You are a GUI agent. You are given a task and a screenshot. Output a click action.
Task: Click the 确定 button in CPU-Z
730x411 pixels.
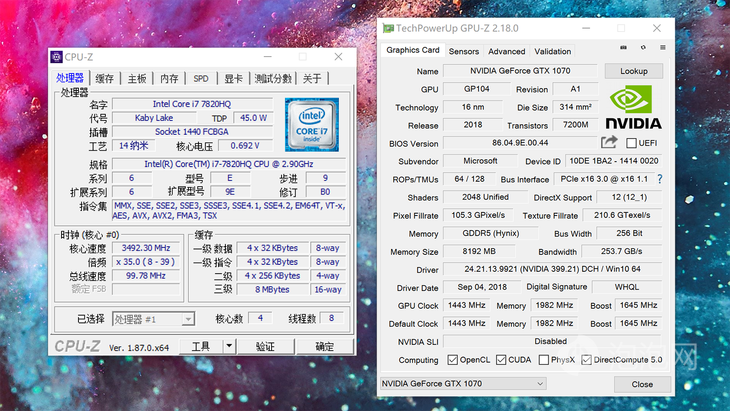(x=324, y=346)
